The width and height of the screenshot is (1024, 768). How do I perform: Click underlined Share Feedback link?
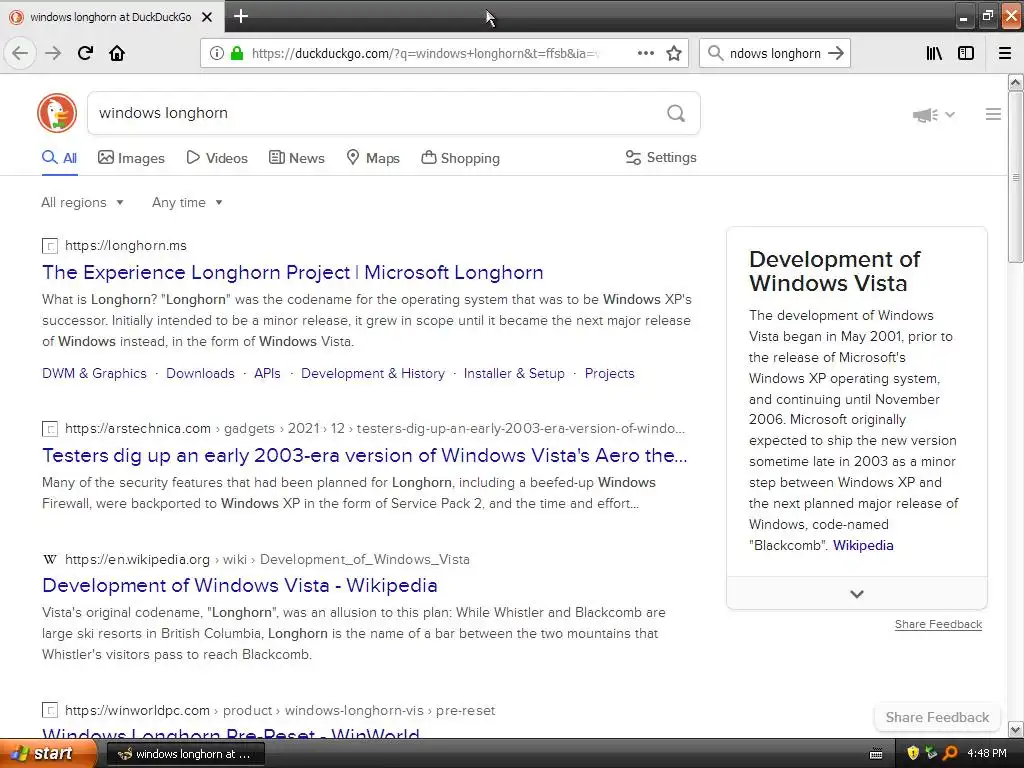[x=938, y=624]
